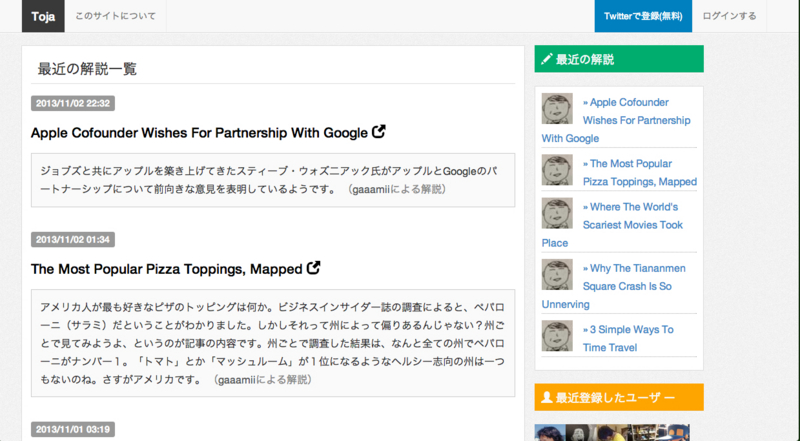Click avatar next to Apple Cofounder sidebar link

(x=557, y=108)
